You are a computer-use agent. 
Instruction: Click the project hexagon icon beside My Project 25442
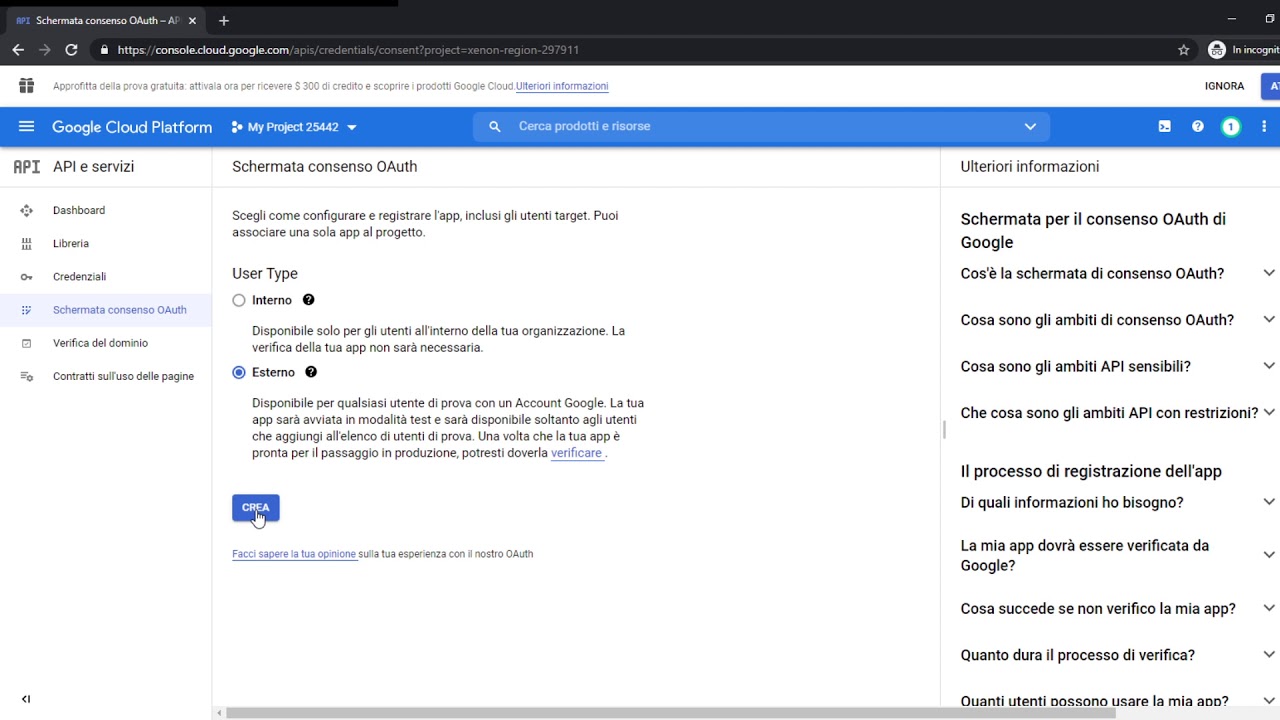(x=237, y=127)
